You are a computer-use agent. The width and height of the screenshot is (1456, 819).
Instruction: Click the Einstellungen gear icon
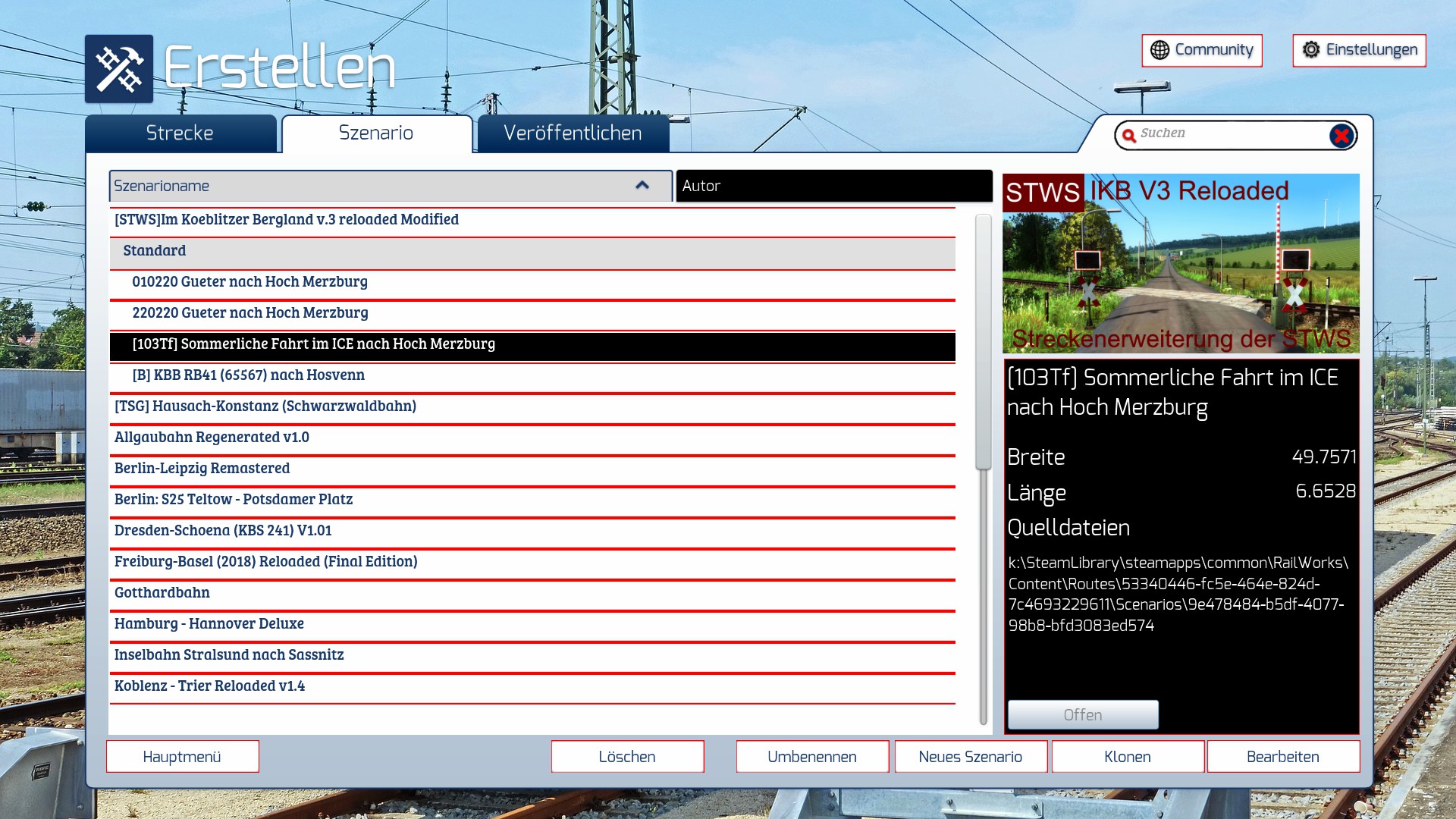(x=1311, y=50)
